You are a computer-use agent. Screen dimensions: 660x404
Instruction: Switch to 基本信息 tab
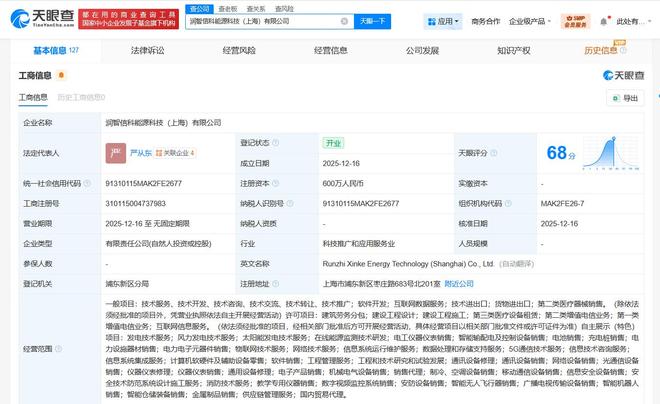point(56,50)
